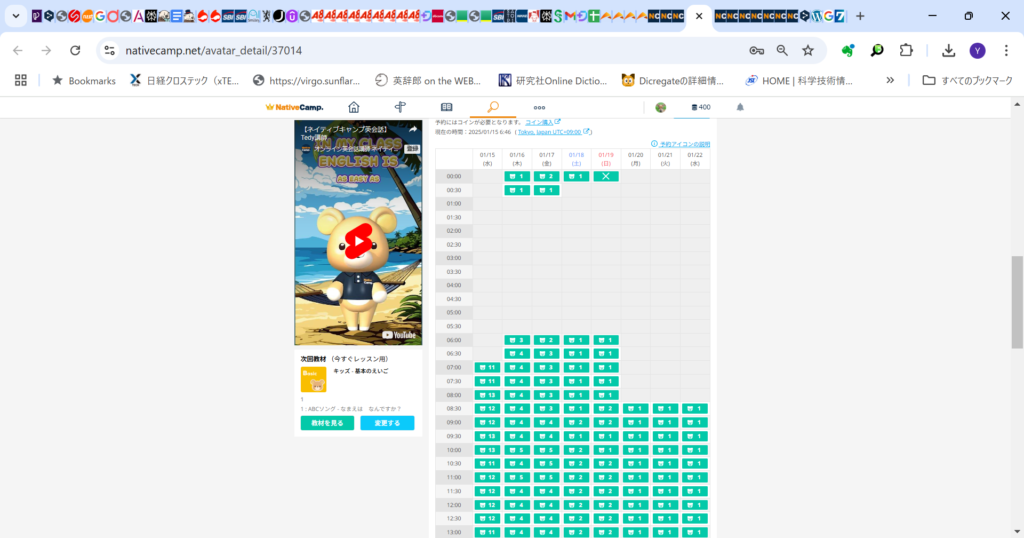Click the 変更する button
The image size is (1024, 538).
(x=387, y=423)
